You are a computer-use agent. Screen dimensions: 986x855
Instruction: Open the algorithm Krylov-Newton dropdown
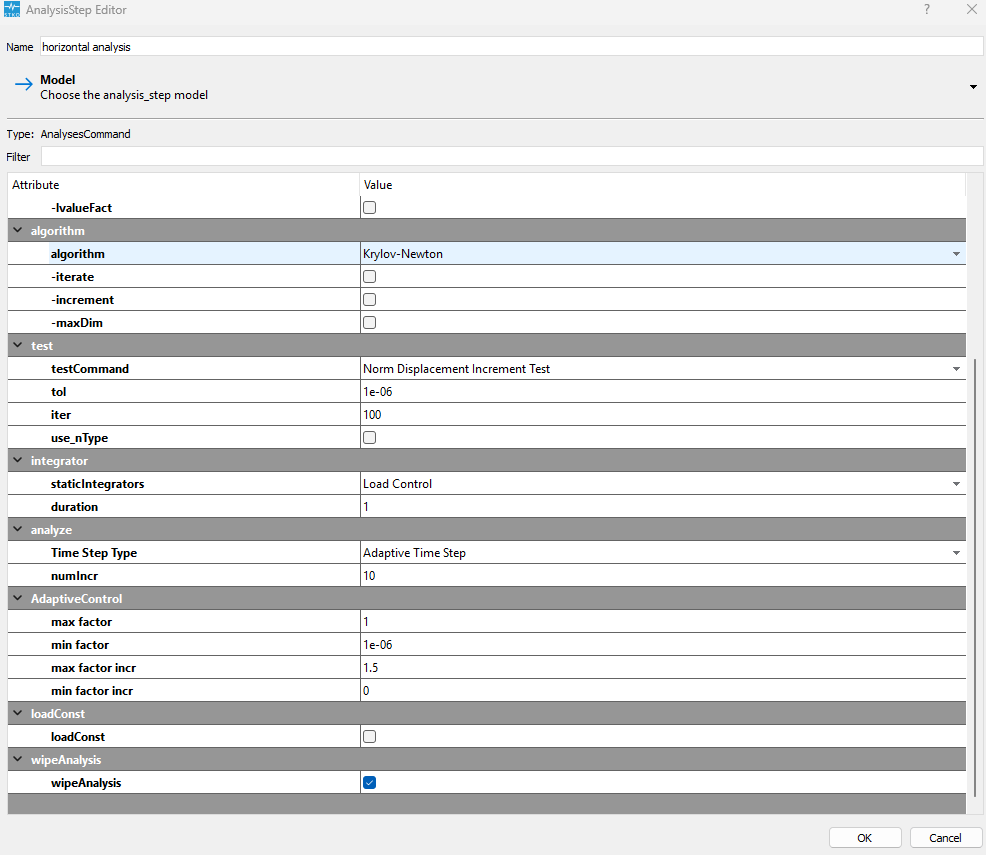[x=956, y=254]
